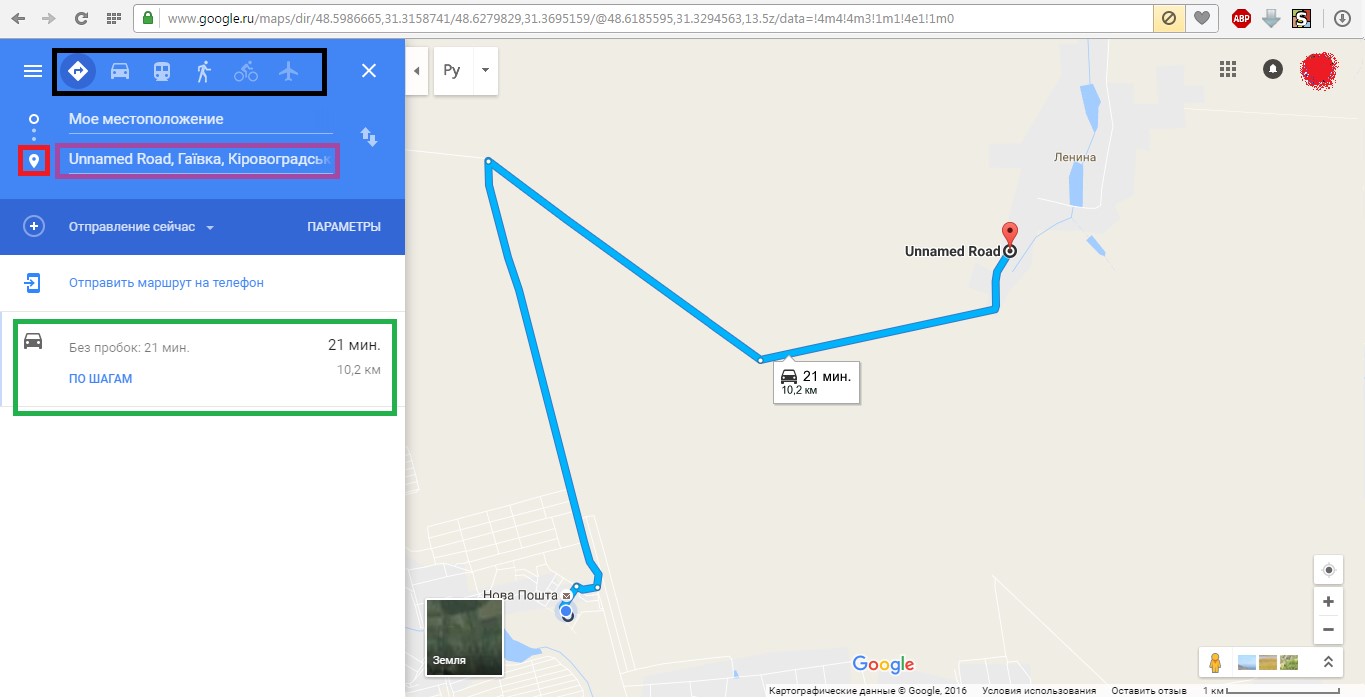Add a destination with plus icon
1365x699 pixels.
(x=34, y=227)
